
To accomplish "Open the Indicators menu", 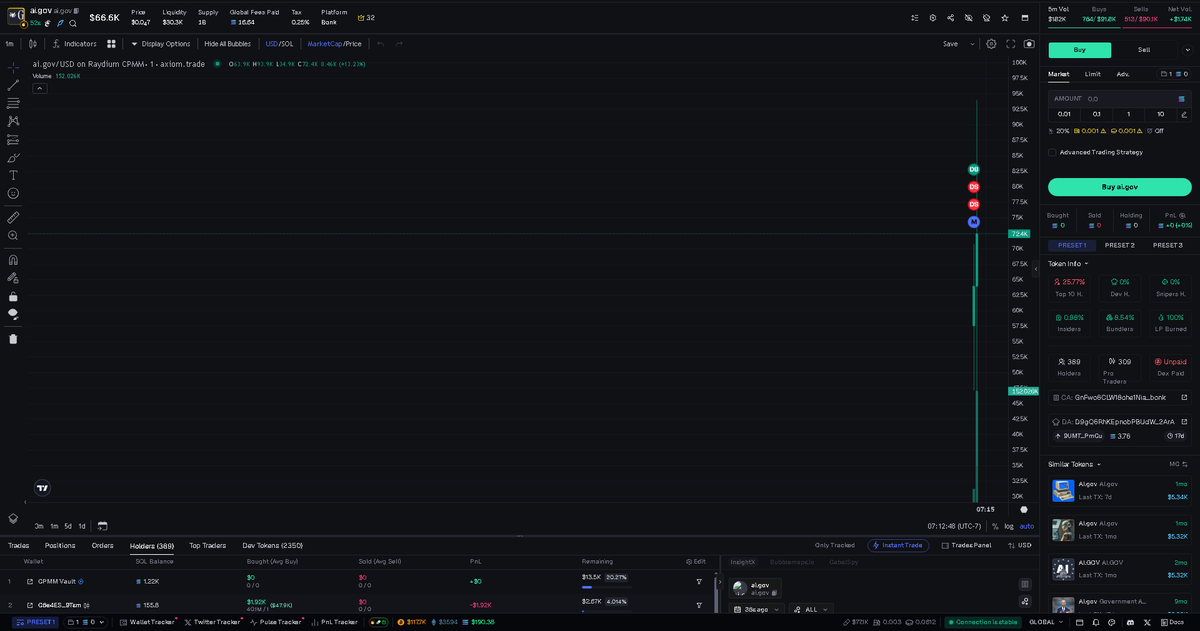I will [75, 44].
